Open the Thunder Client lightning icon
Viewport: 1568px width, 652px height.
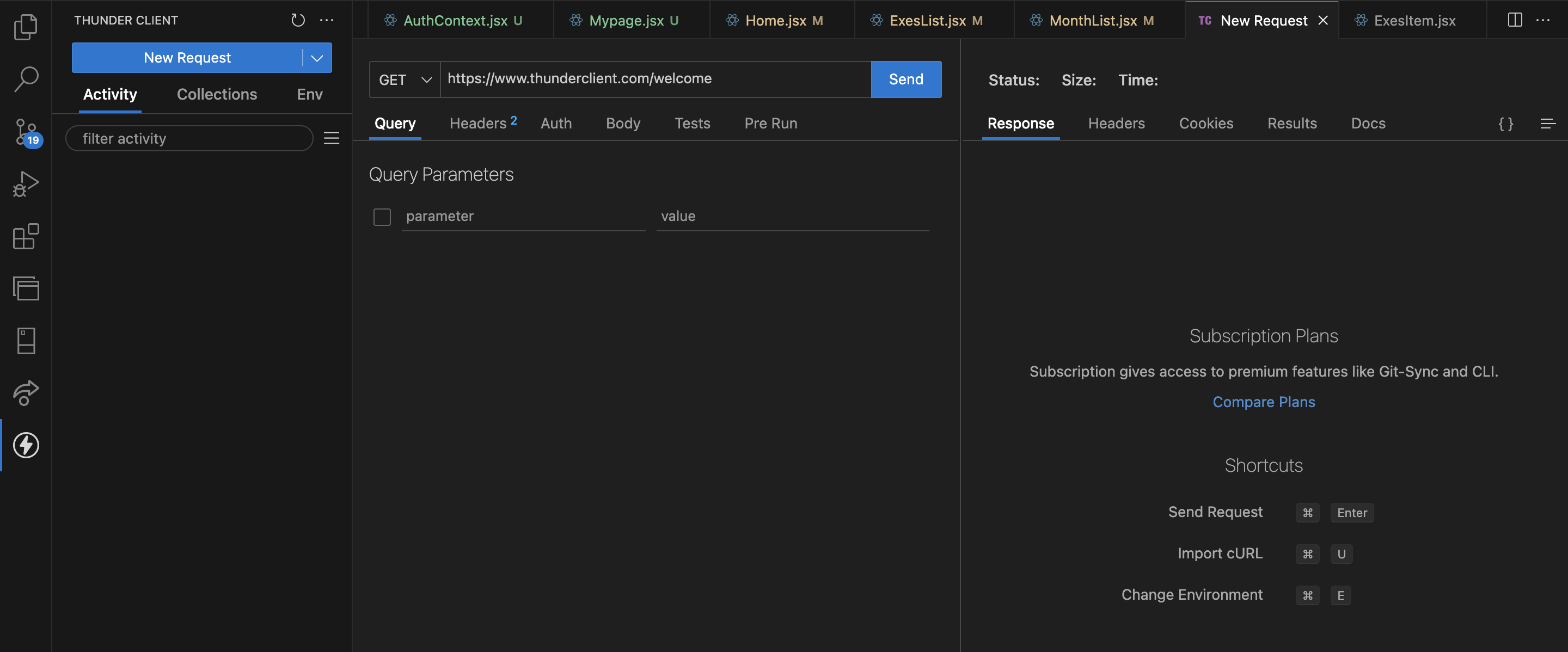(x=26, y=445)
